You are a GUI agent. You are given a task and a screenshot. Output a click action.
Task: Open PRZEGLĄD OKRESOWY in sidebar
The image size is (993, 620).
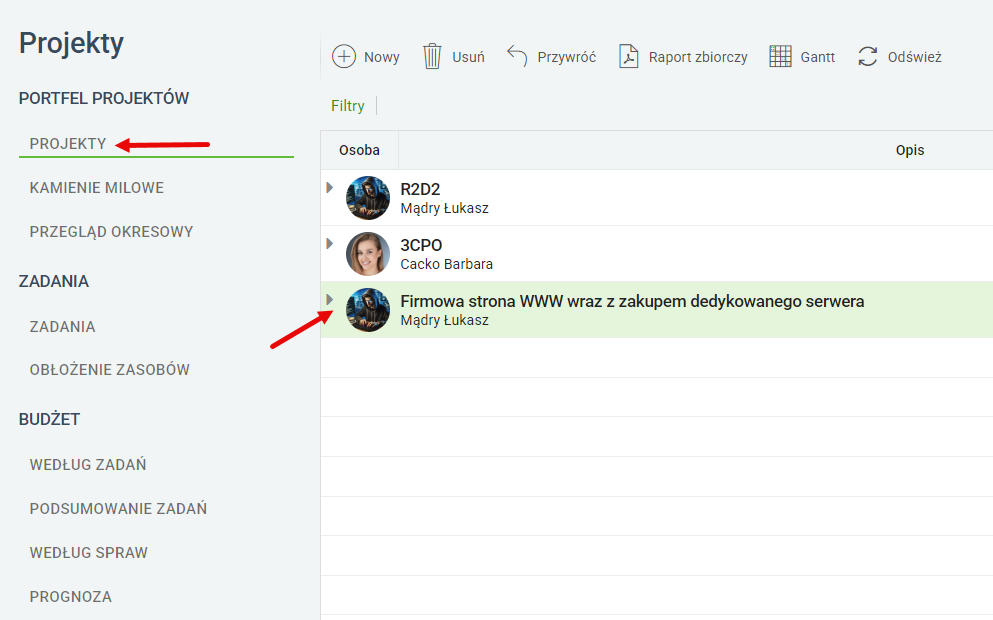tap(111, 232)
